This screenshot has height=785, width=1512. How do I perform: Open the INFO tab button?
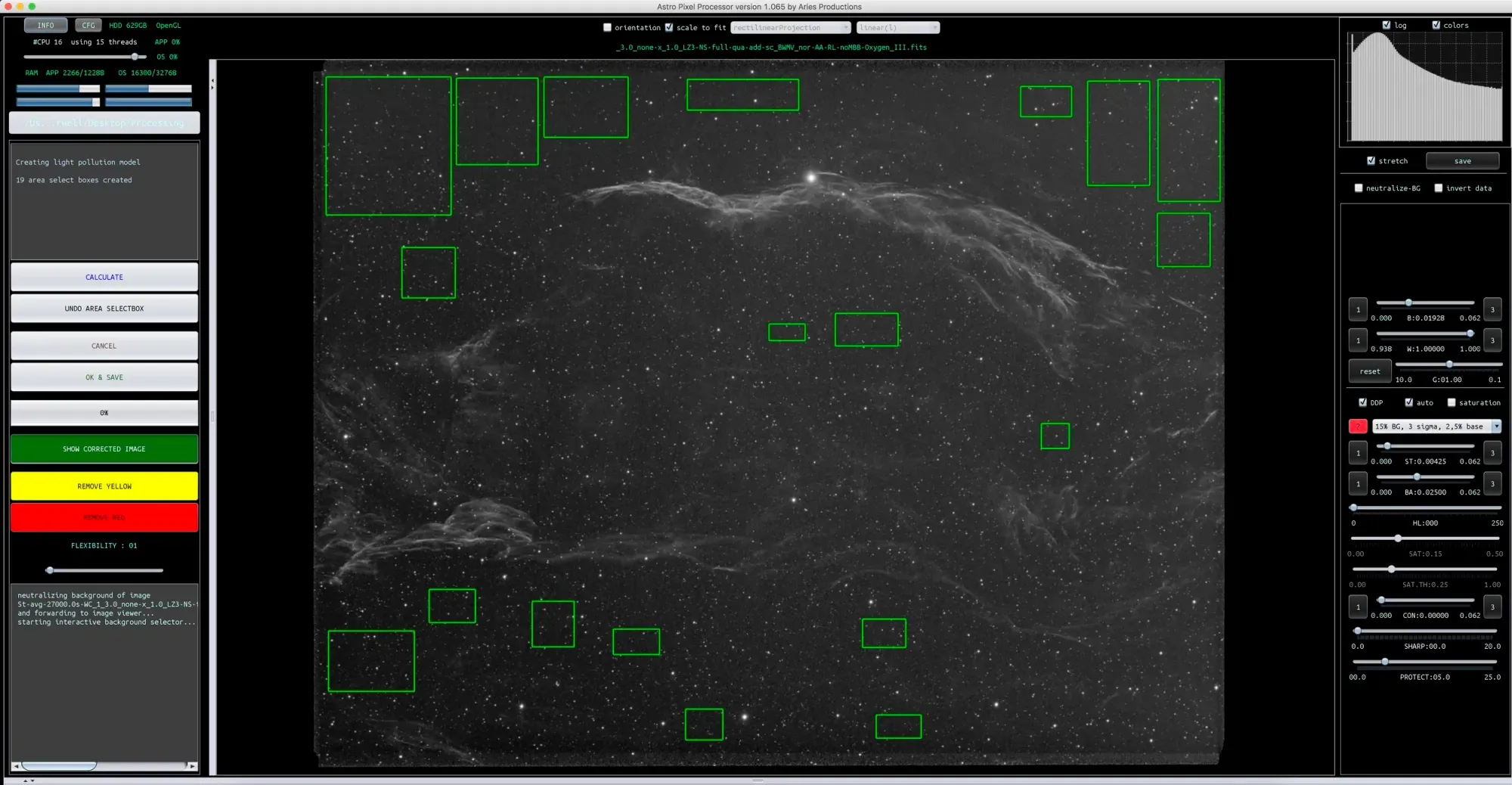[45, 25]
